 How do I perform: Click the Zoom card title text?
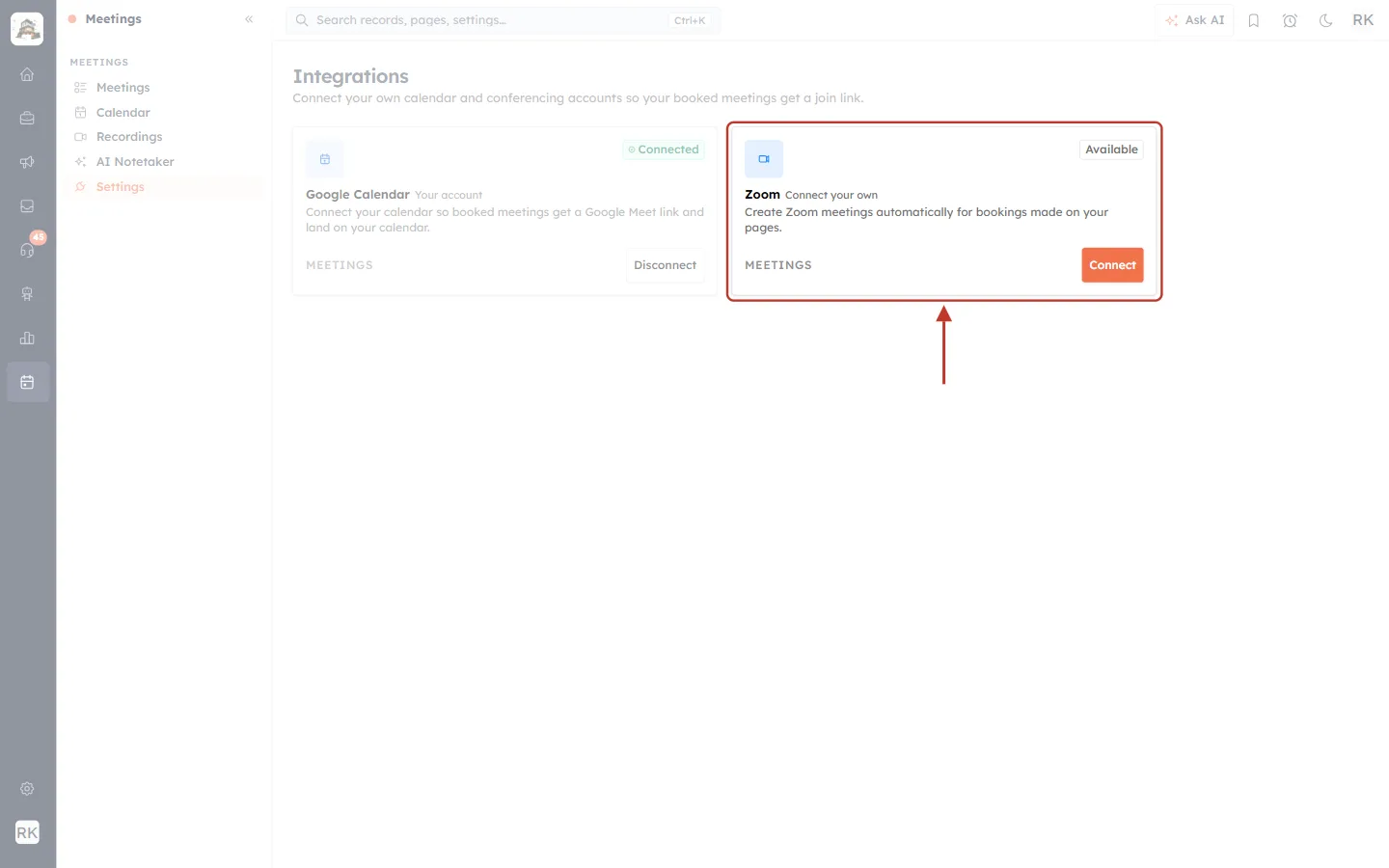pyautogui.click(x=762, y=195)
